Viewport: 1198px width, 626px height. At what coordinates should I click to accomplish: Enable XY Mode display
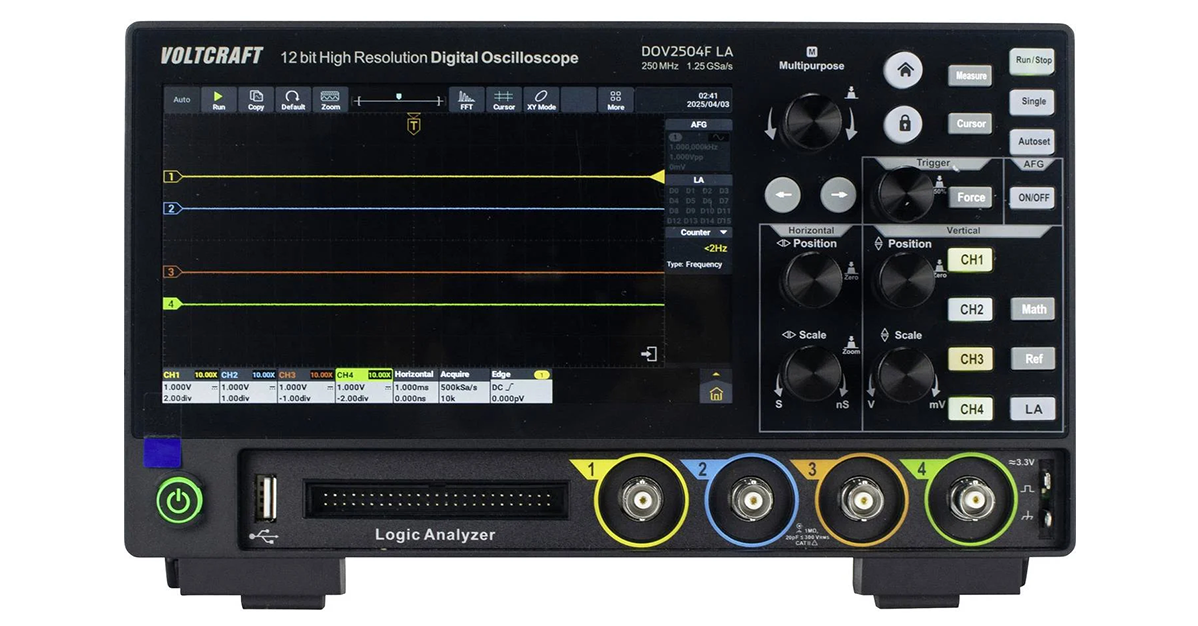541,100
